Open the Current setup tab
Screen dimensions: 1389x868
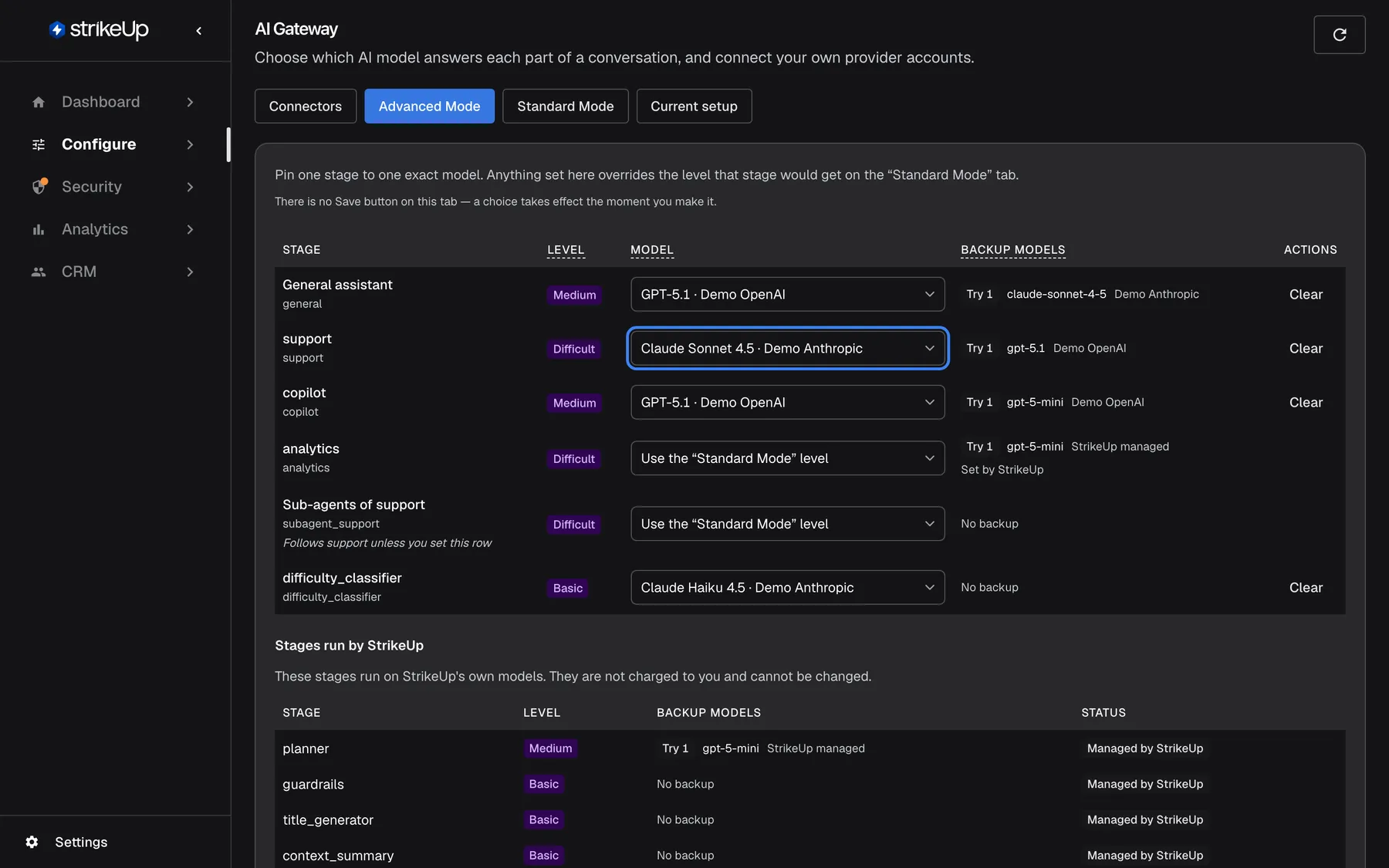[x=694, y=106]
